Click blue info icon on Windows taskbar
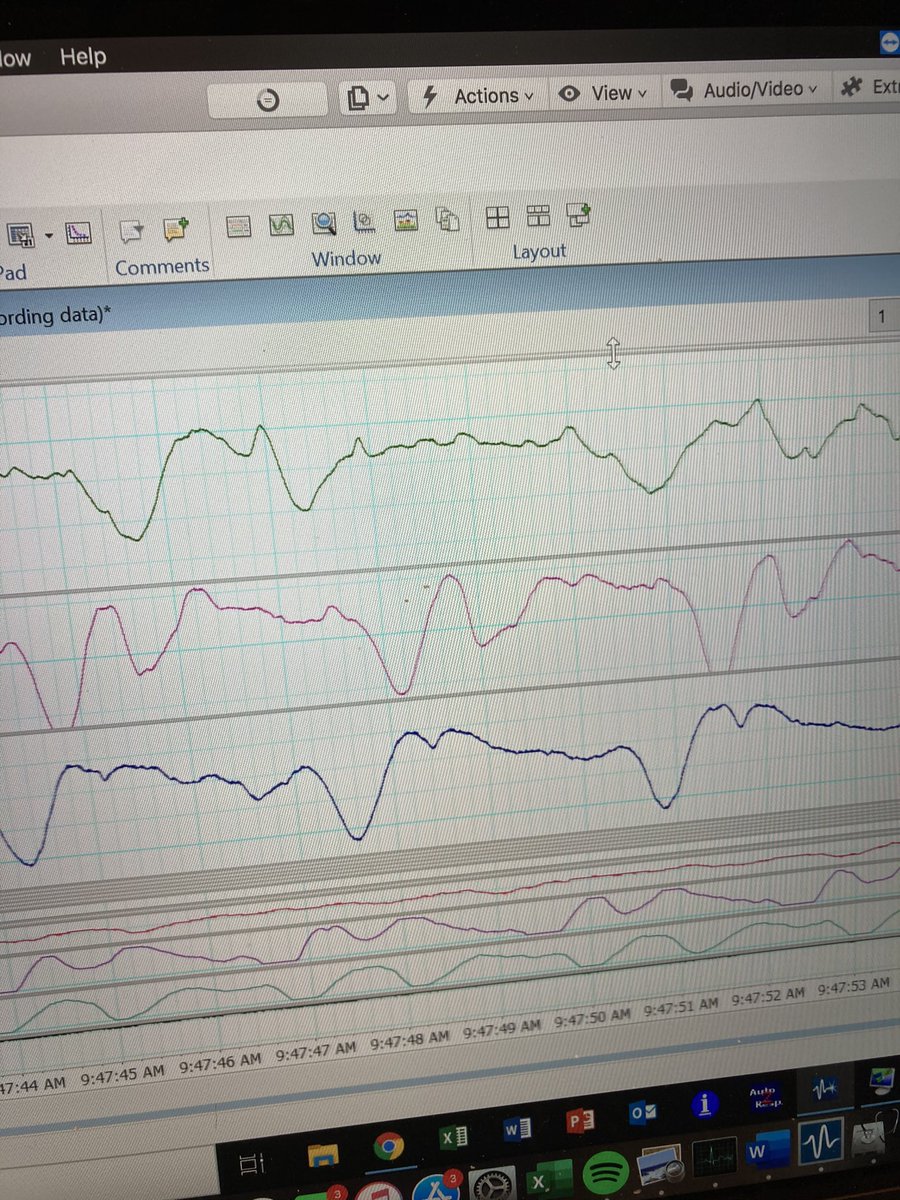Viewport: 900px width, 1200px height. click(706, 1104)
